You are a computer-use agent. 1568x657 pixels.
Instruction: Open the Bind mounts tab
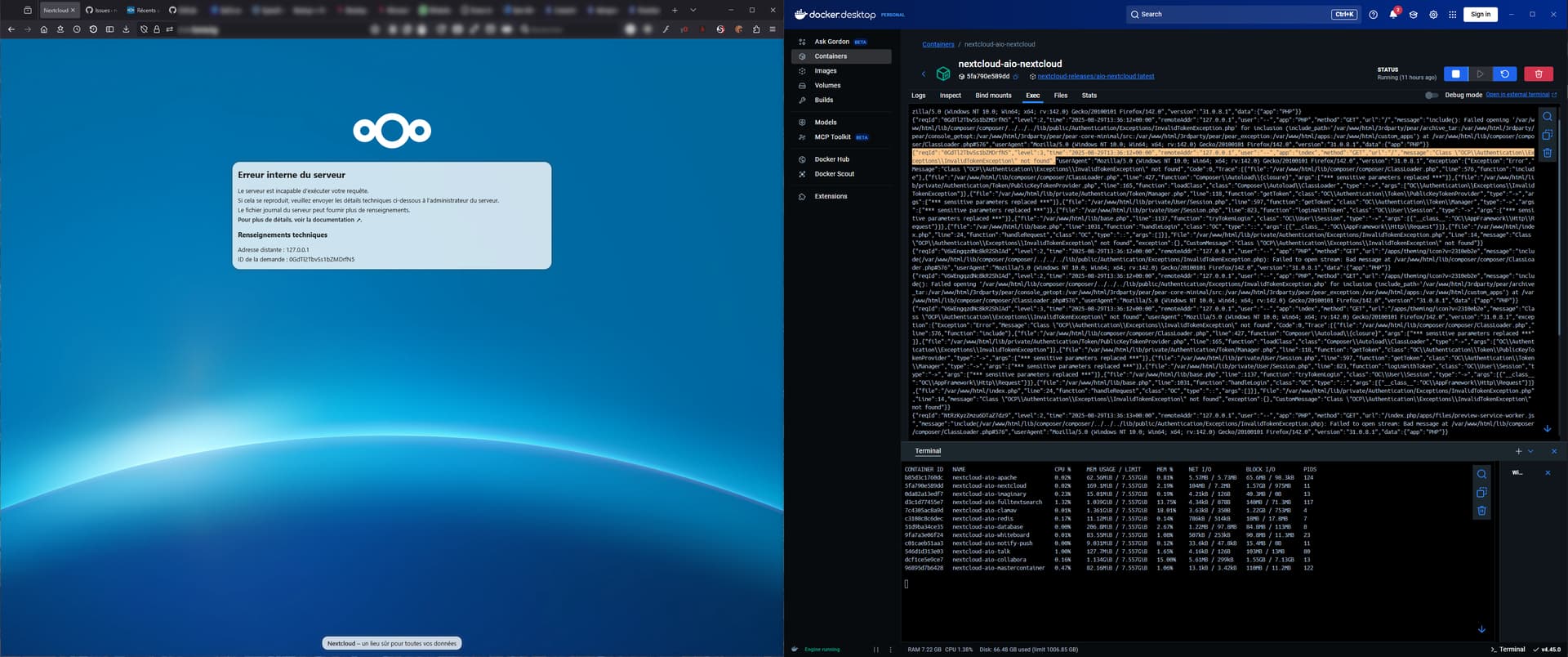coord(993,96)
